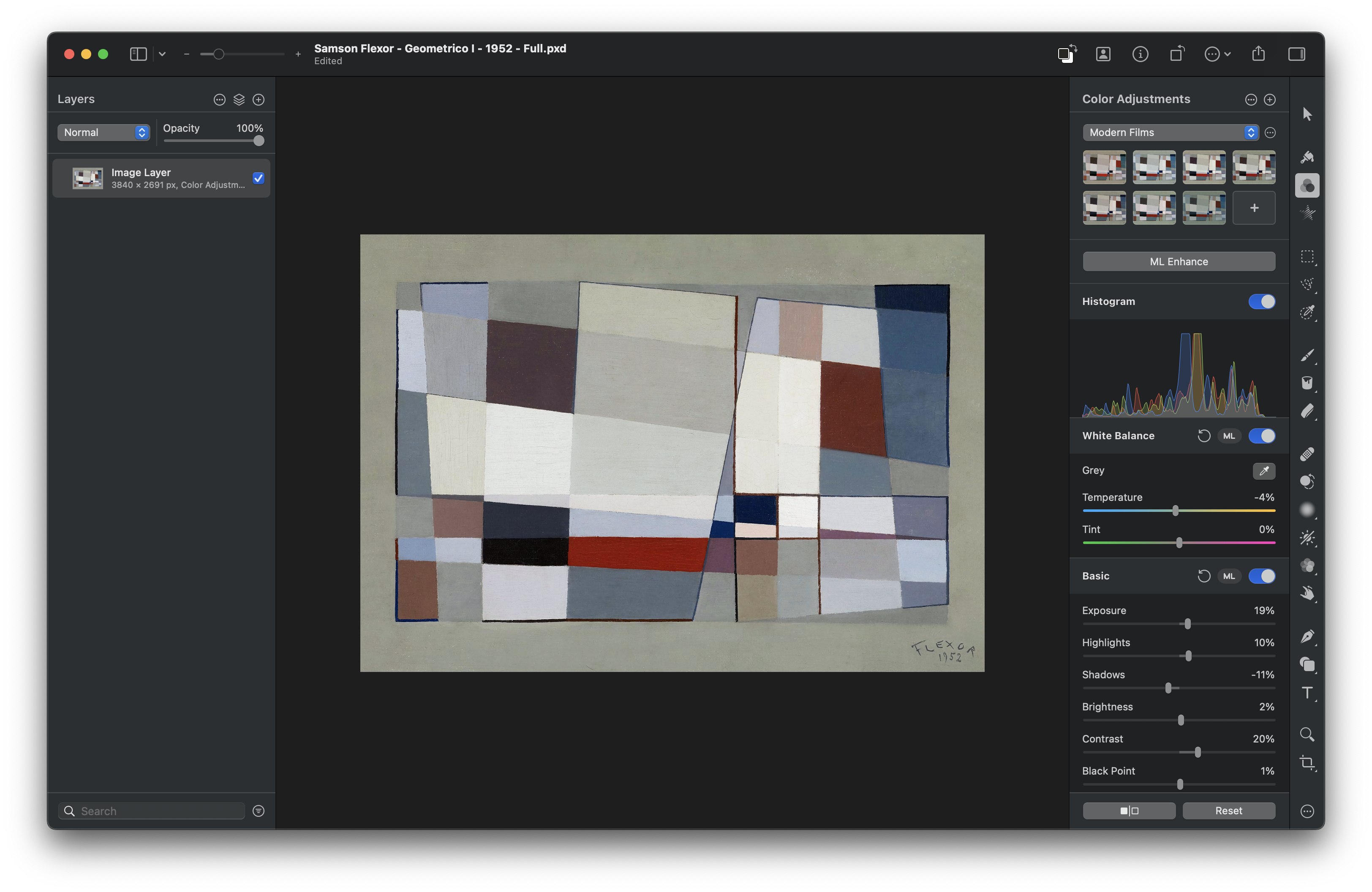This screenshot has width=1372, height=892.
Task: Click the ML person mask icon in title bar
Action: coord(1103,54)
